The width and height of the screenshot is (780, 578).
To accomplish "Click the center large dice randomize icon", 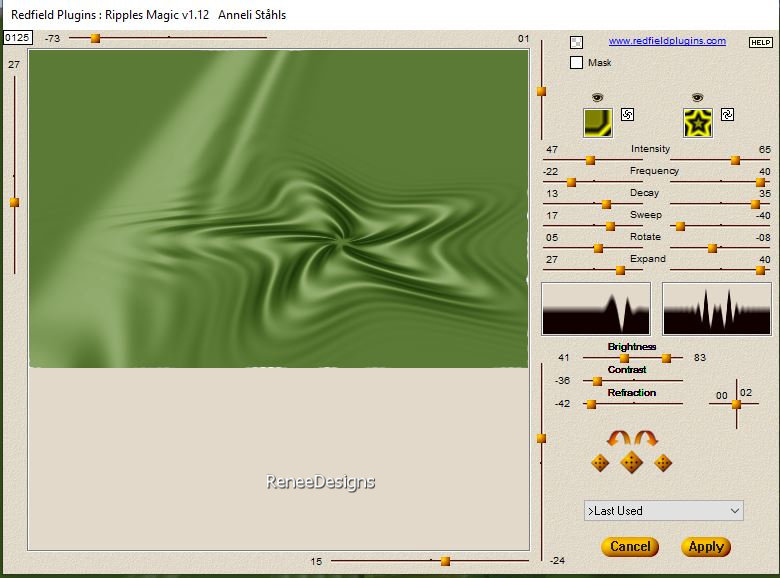I will pos(631,463).
